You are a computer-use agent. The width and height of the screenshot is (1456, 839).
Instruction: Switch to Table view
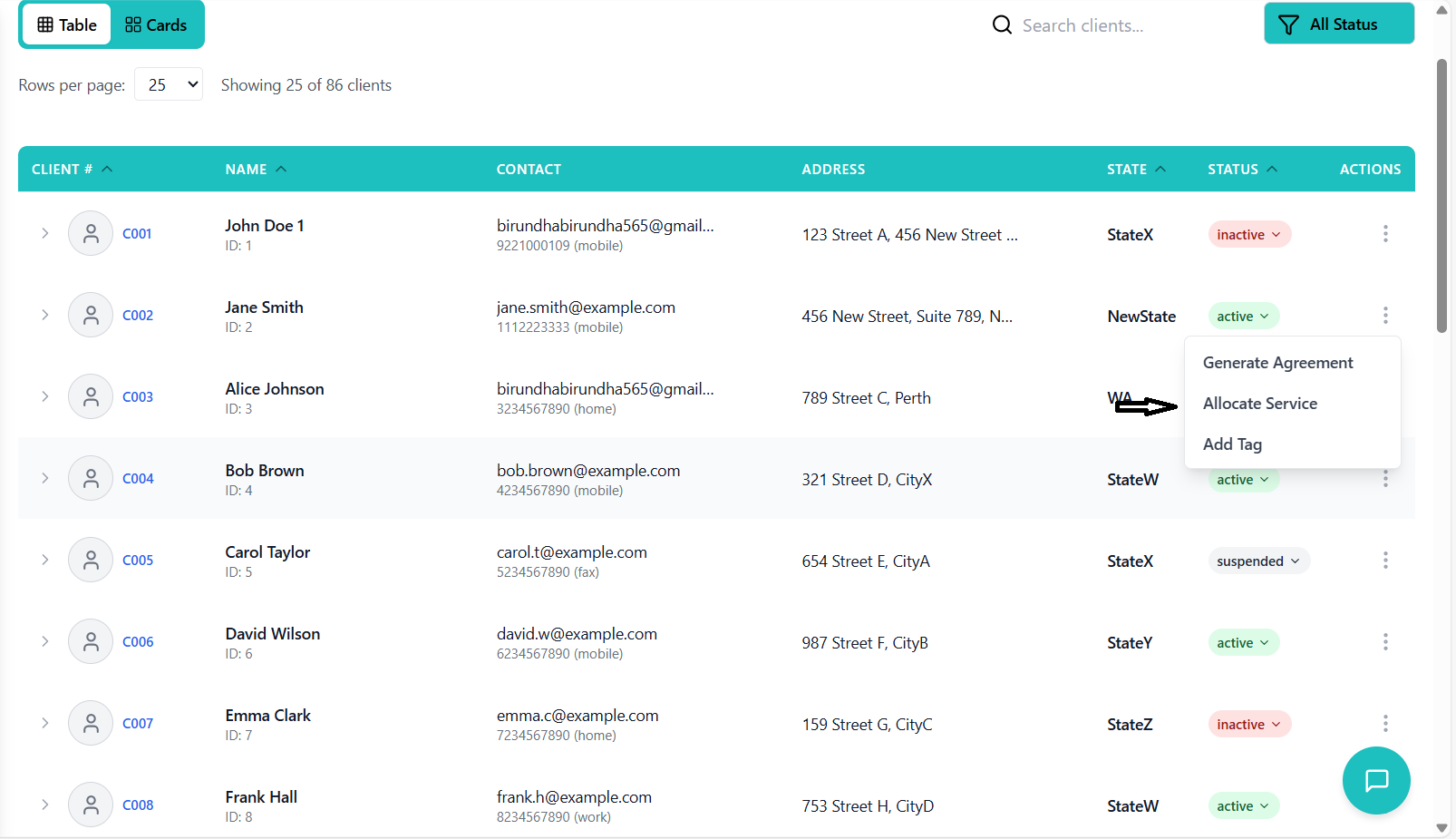(67, 25)
